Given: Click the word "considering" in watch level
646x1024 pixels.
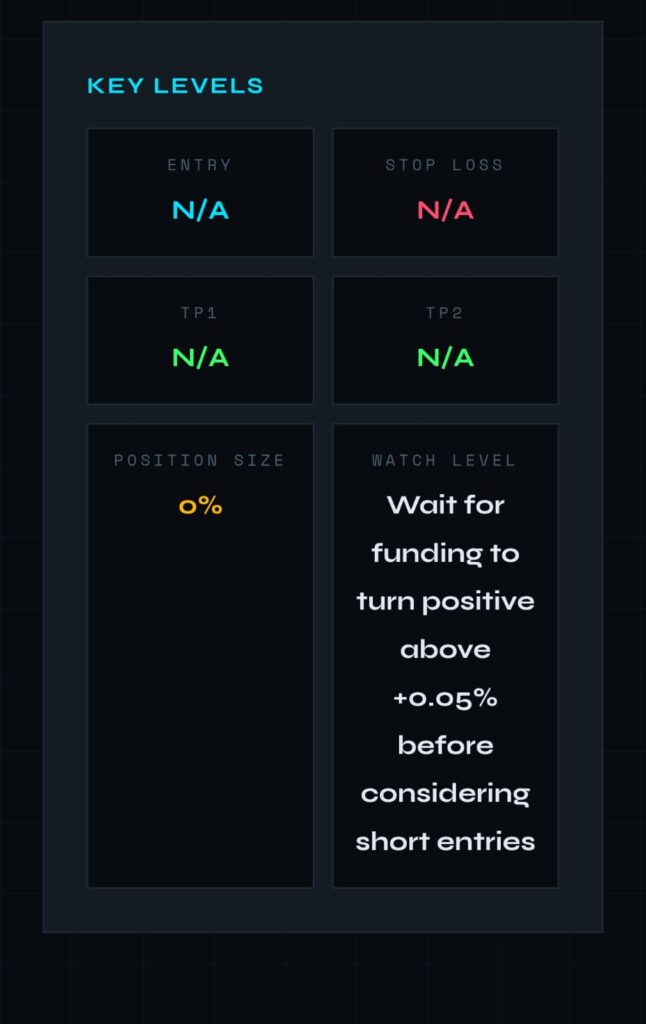Looking at the screenshot, I should (445, 794).
